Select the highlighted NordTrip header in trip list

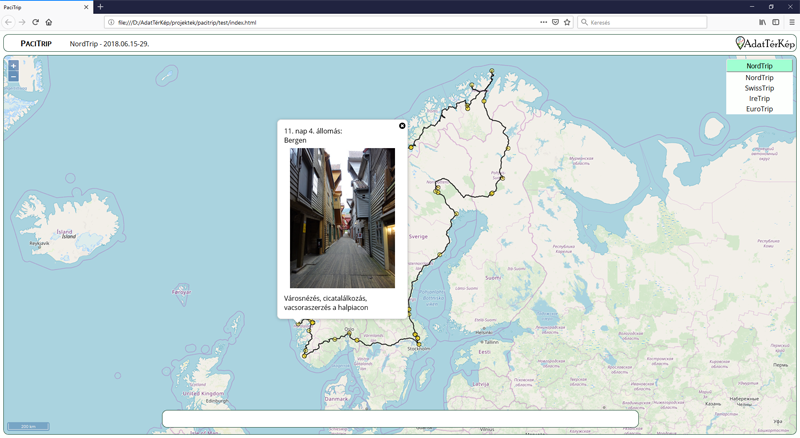point(759,66)
